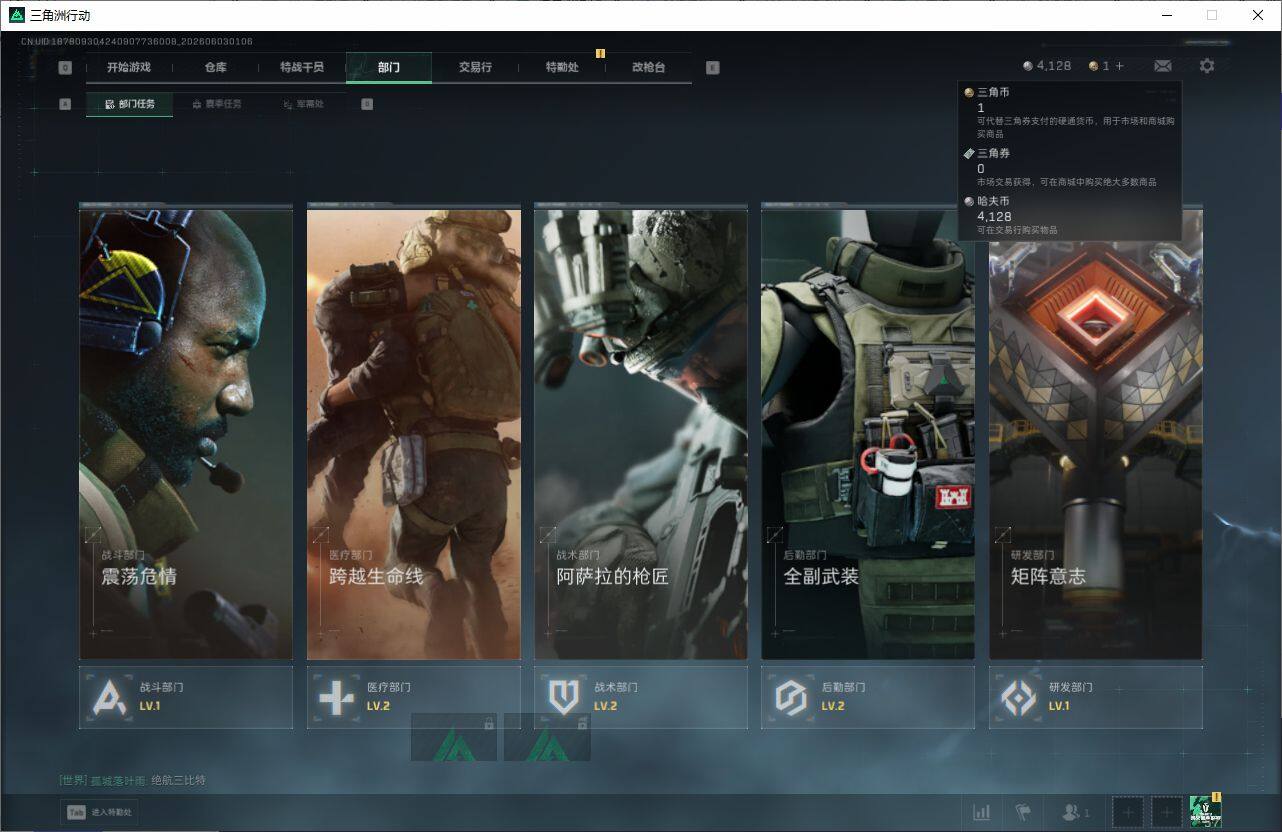This screenshot has height=832, width=1282.
Task: Open the 跨越生命线 medical department card
Action: coord(413,433)
